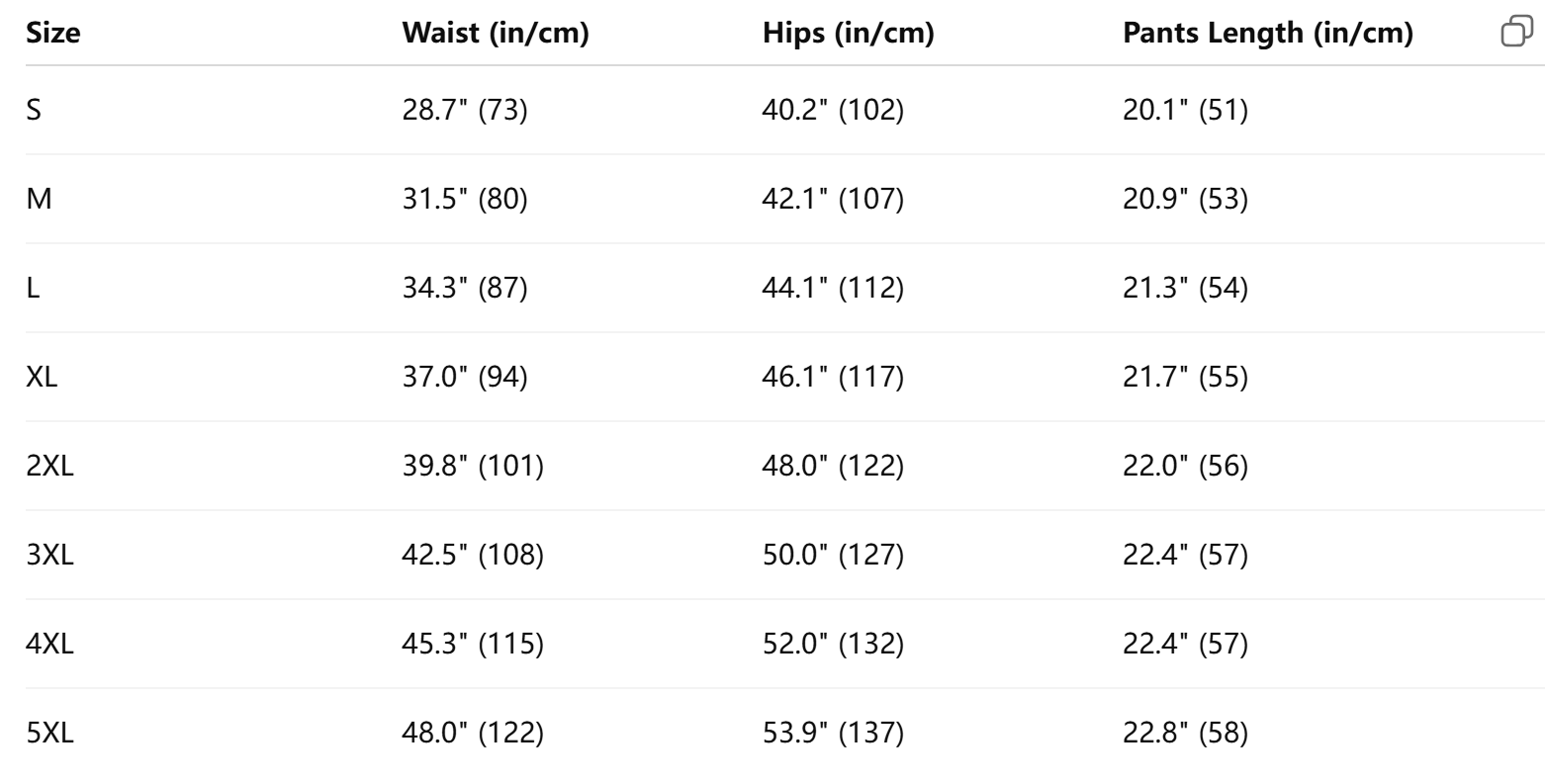
Task: Click the 3XL size row label
Action: [49, 555]
